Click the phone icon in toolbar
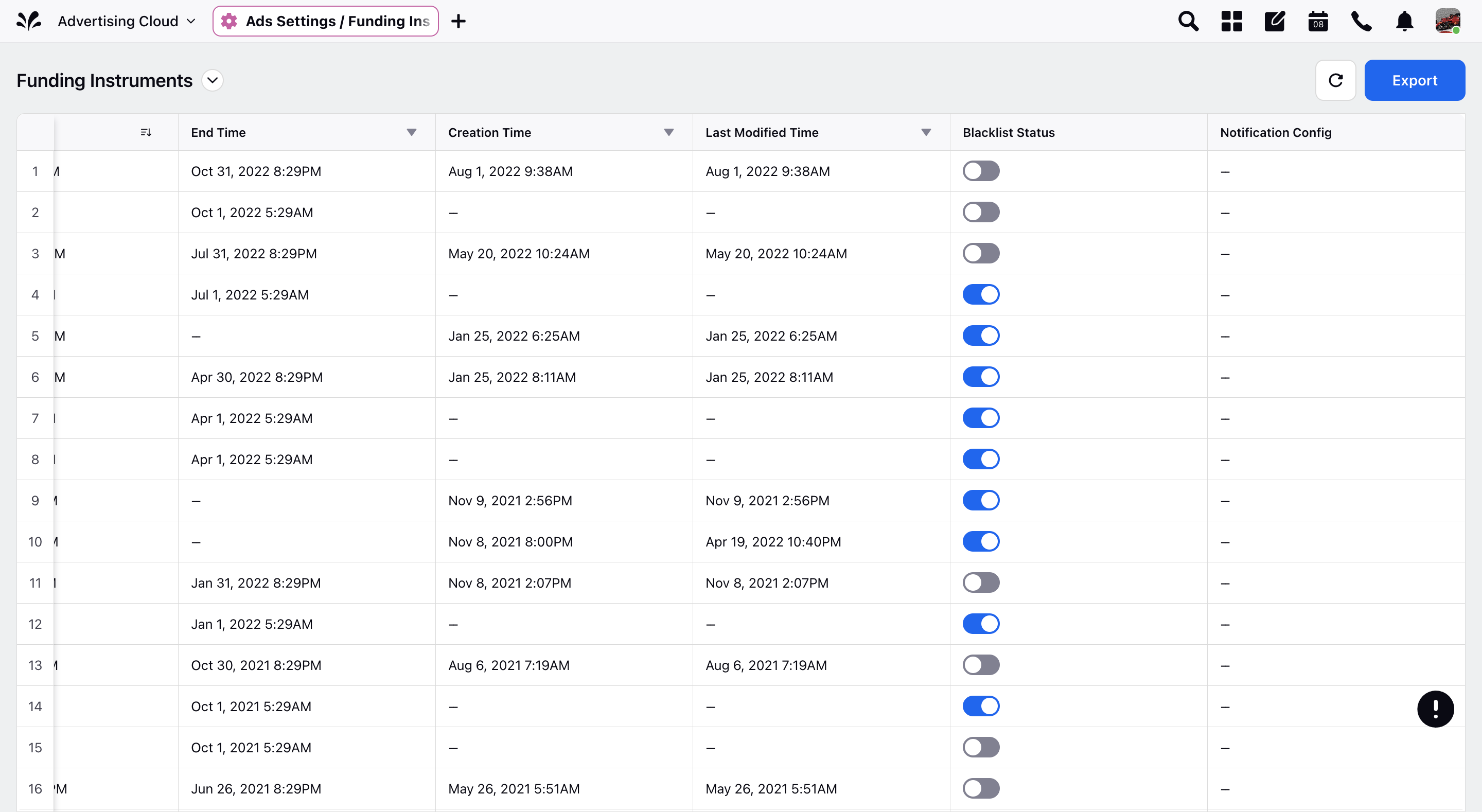The image size is (1482, 812). click(1363, 21)
